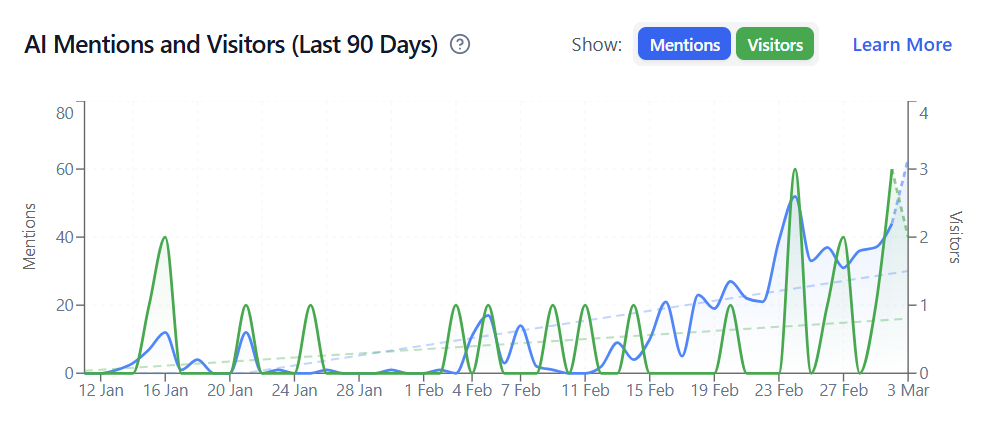
Task: Open the Learn More link
Action: pos(901,45)
